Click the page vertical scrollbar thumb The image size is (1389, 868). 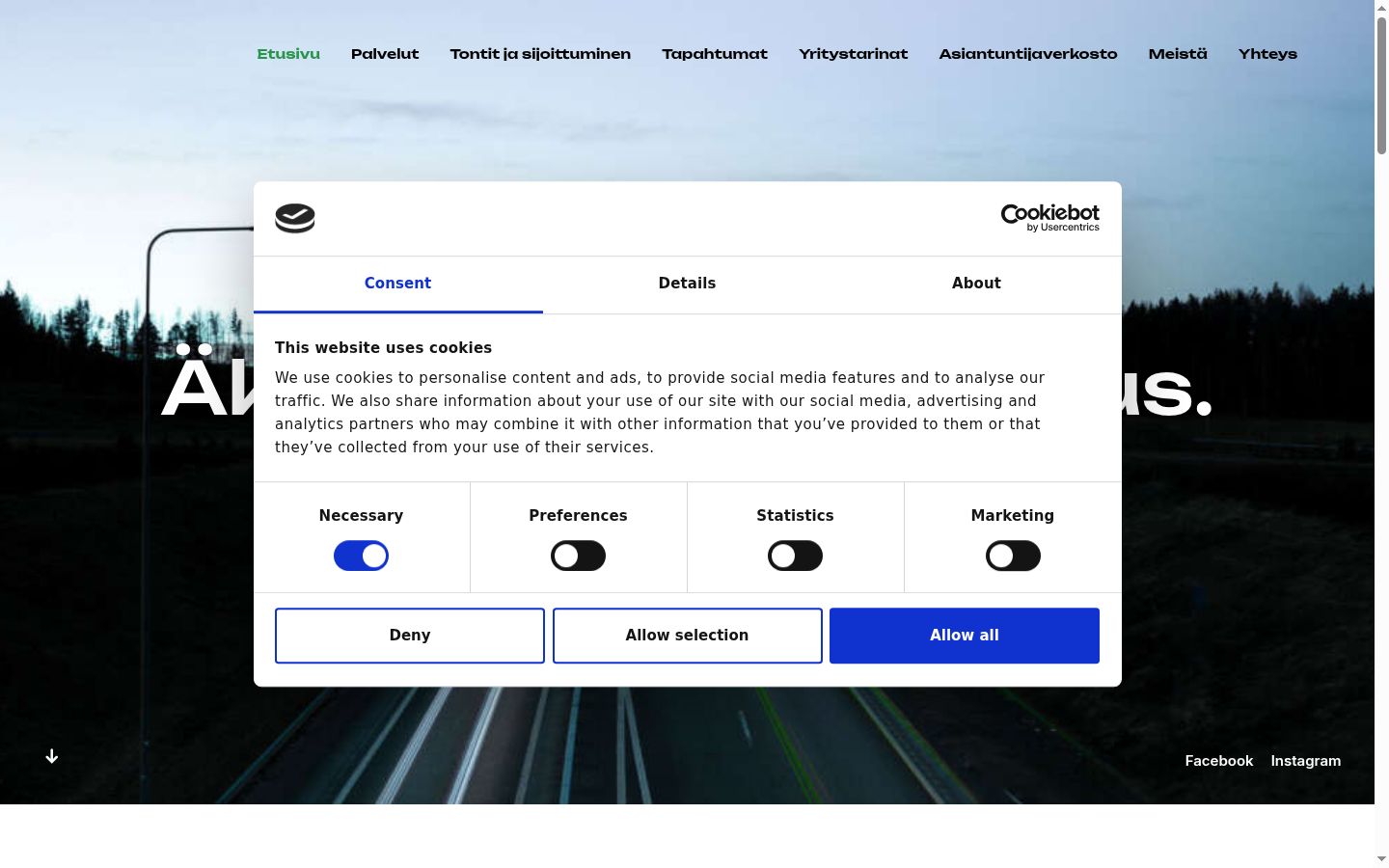pos(1381,85)
